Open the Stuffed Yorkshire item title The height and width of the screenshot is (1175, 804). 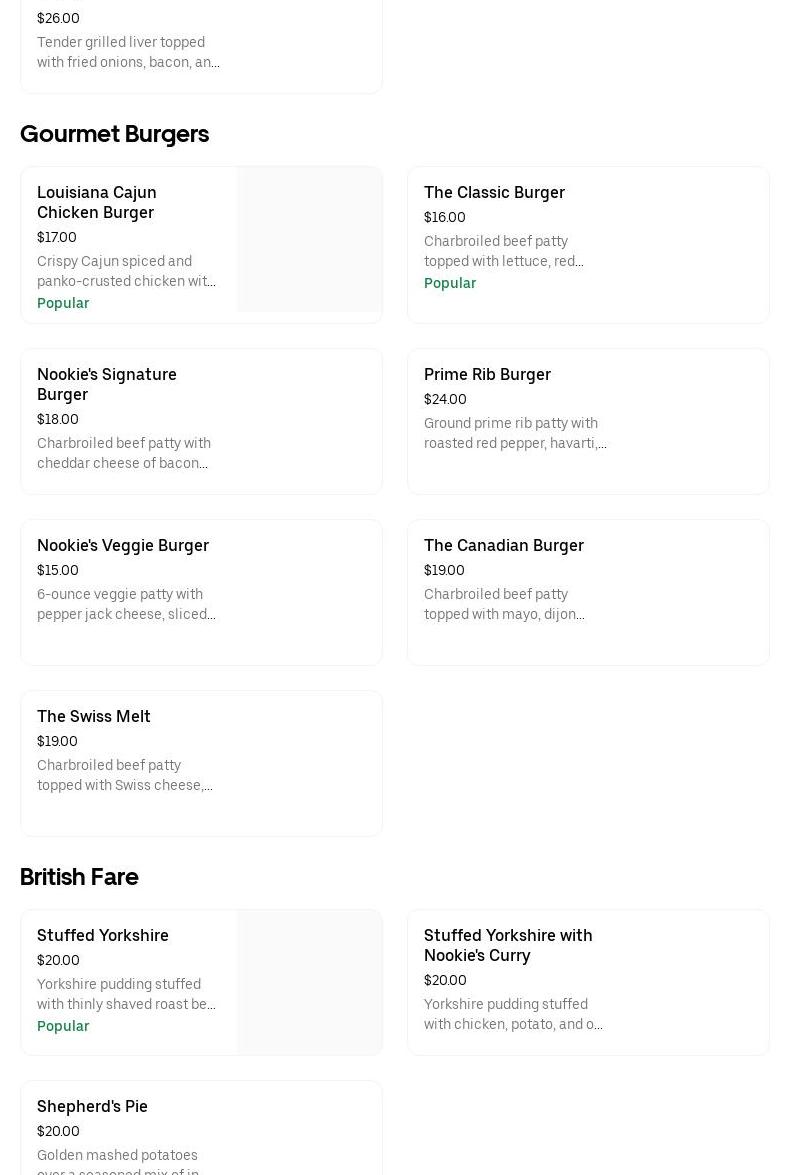click(x=103, y=935)
